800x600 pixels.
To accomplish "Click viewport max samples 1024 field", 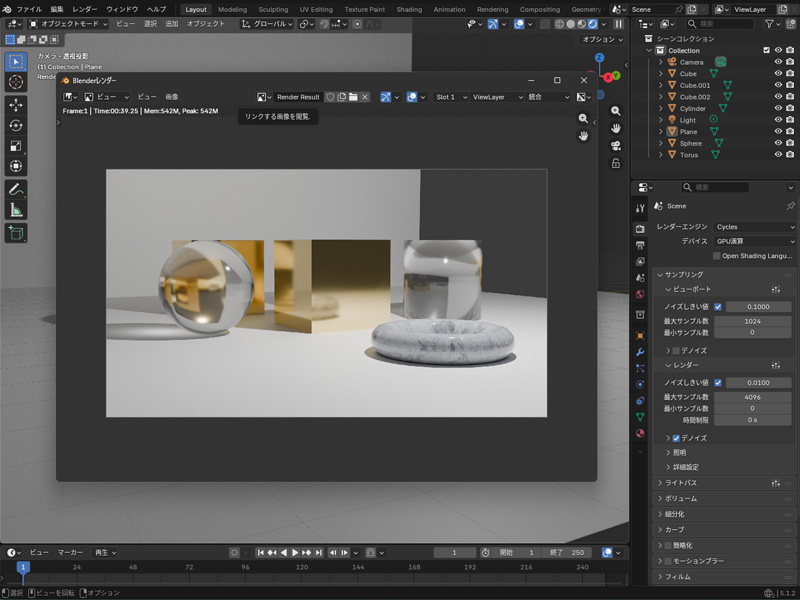I will pos(753,321).
